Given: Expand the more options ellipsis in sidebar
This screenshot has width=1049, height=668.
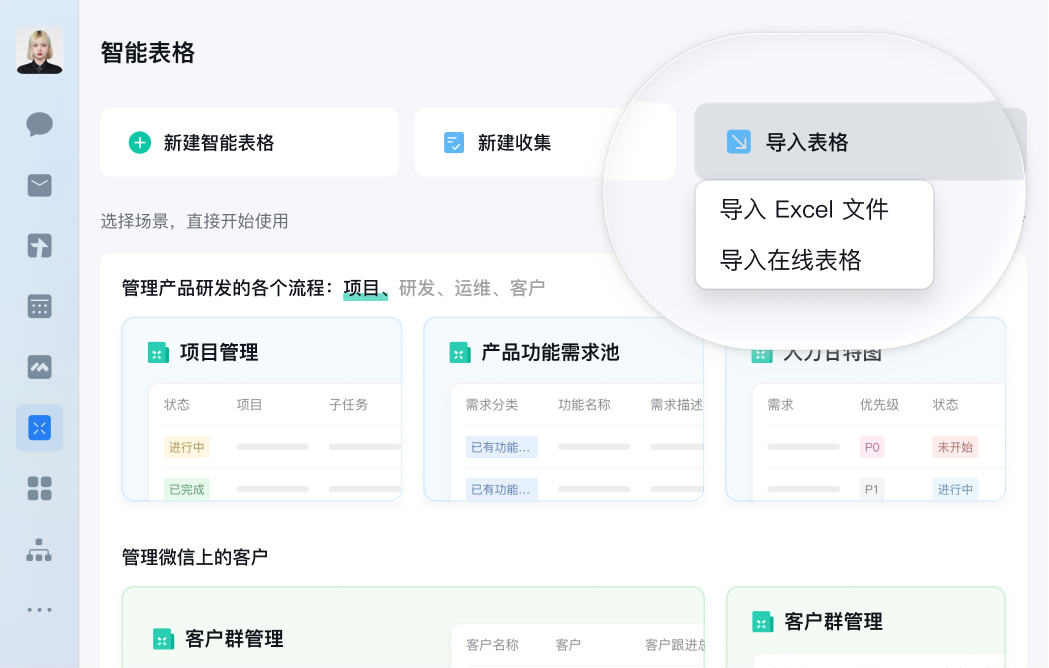Looking at the screenshot, I should point(39,609).
